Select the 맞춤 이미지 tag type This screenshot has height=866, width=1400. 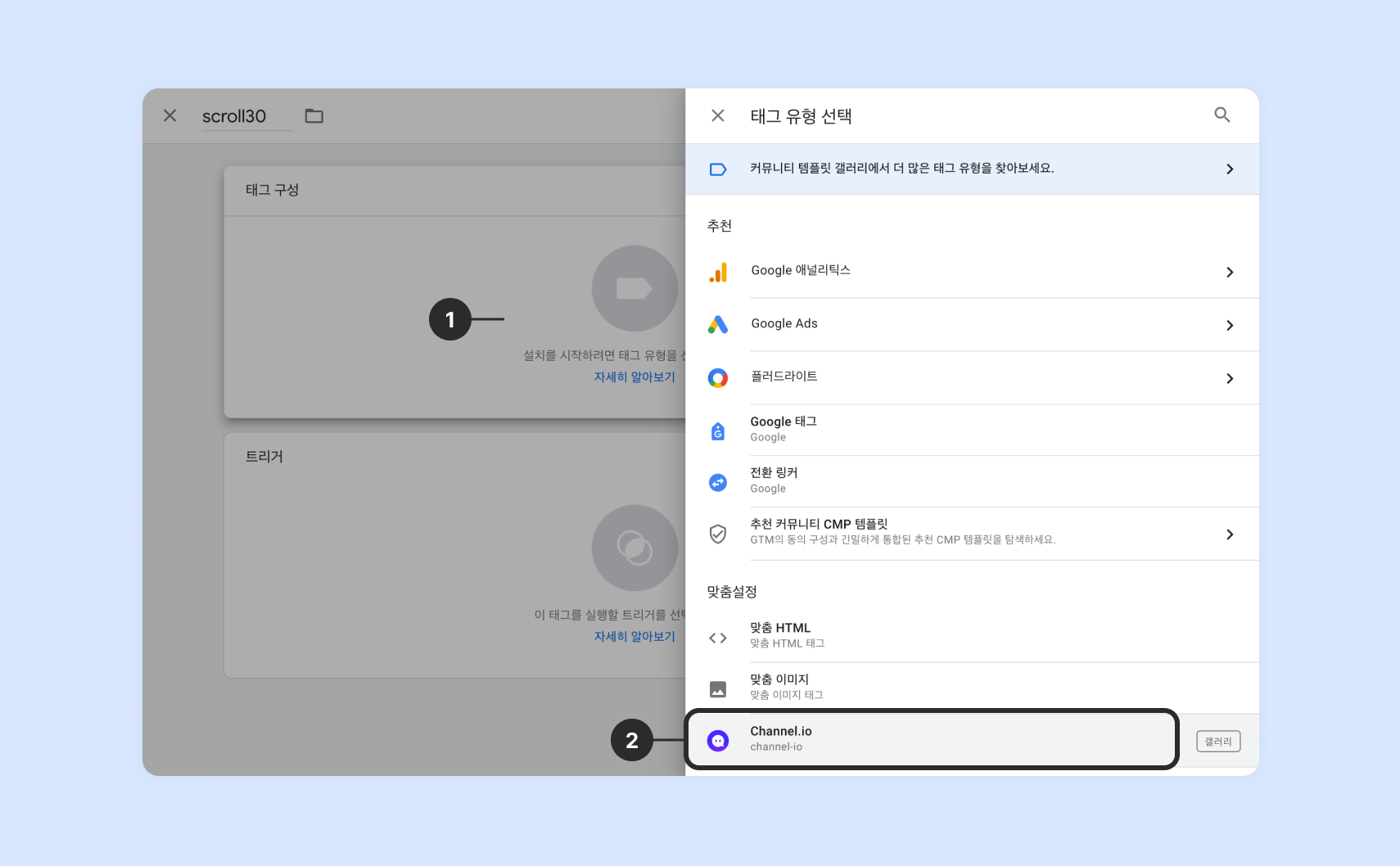(x=972, y=688)
